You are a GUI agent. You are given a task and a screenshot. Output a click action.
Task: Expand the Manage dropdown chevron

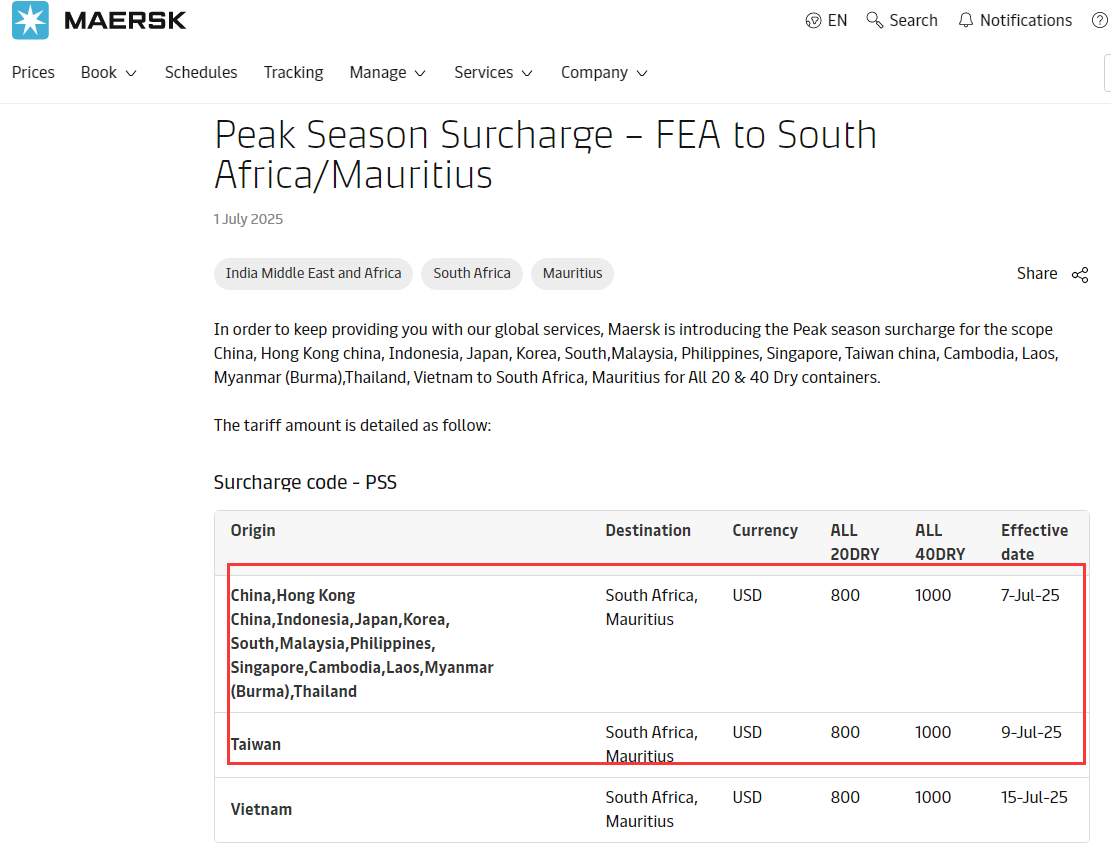tap(420, 73)
